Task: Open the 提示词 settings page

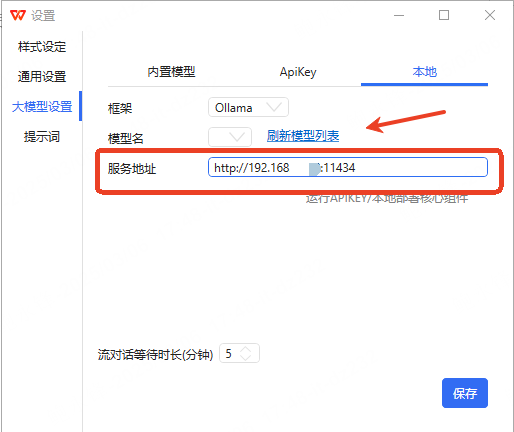Action: [42, 137]
